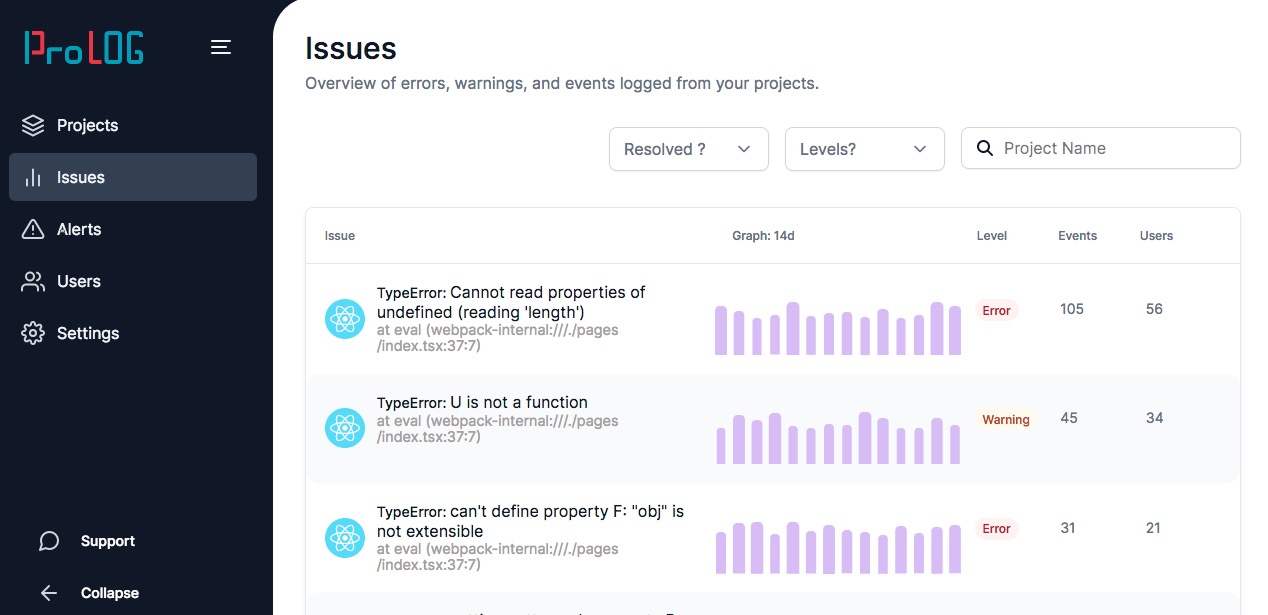Open the Projects menu item
Viewport: 1268px width, 615px height.
point(133,125)
